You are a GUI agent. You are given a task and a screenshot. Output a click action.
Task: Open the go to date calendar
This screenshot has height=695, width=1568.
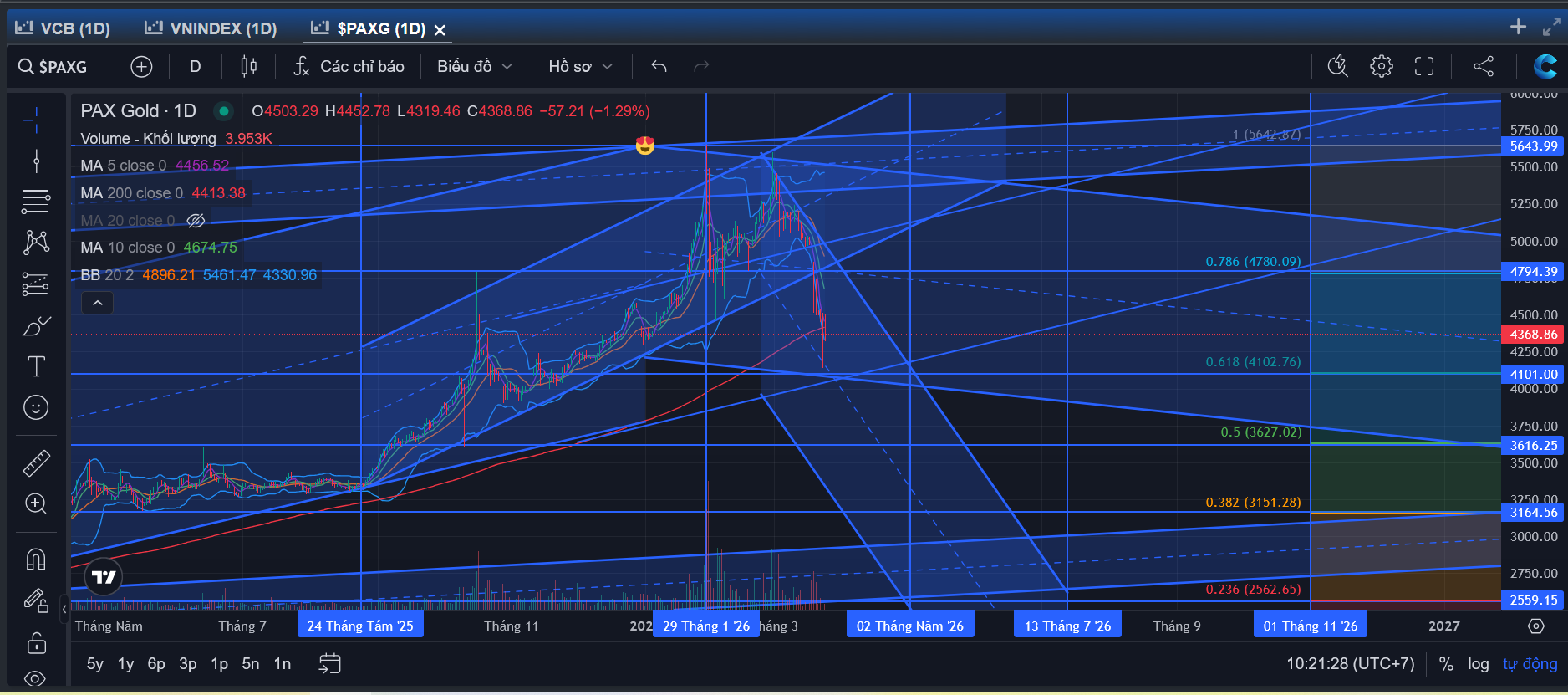coord(330,664)
